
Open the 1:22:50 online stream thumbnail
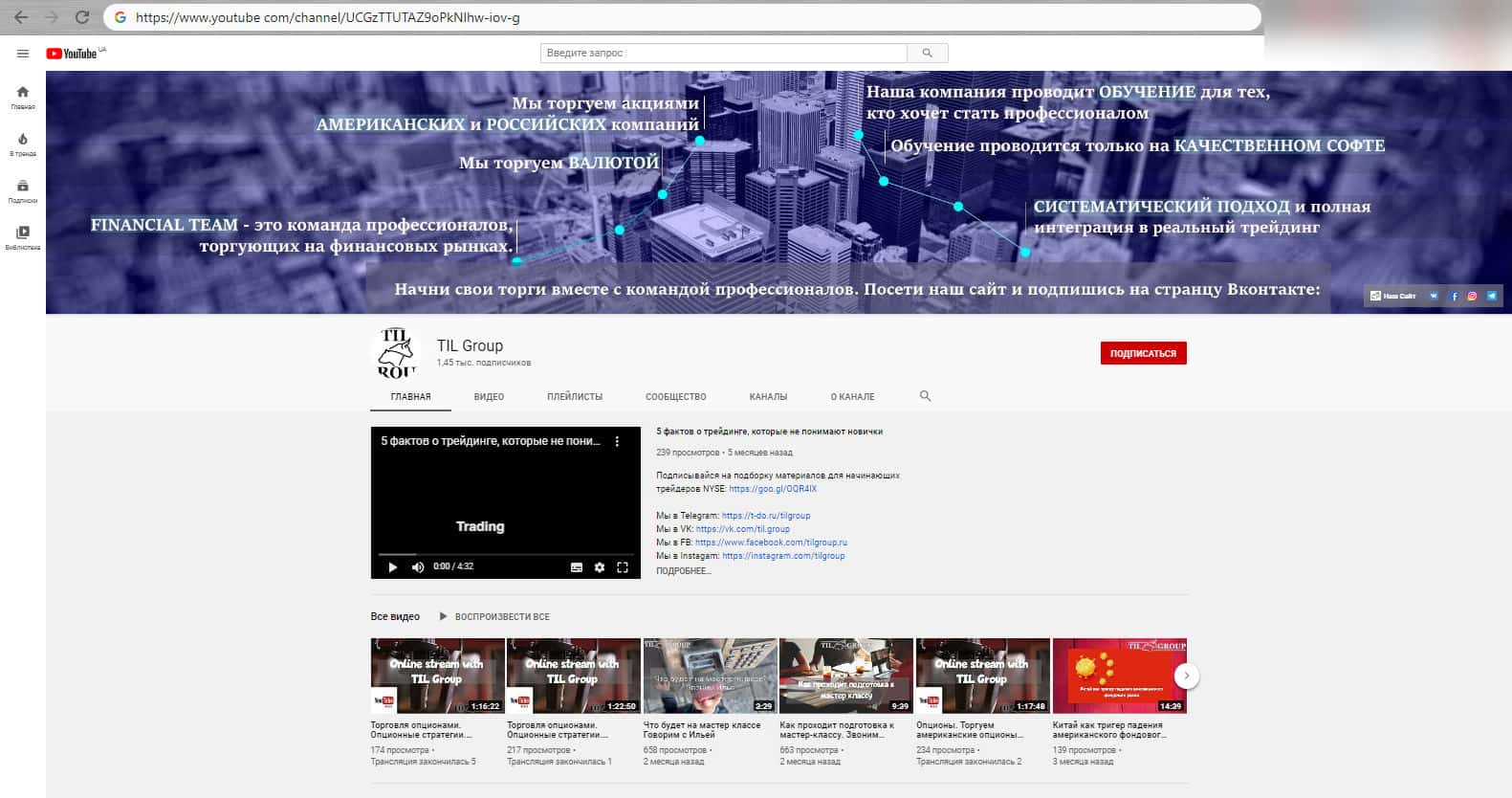coord(574,676)
